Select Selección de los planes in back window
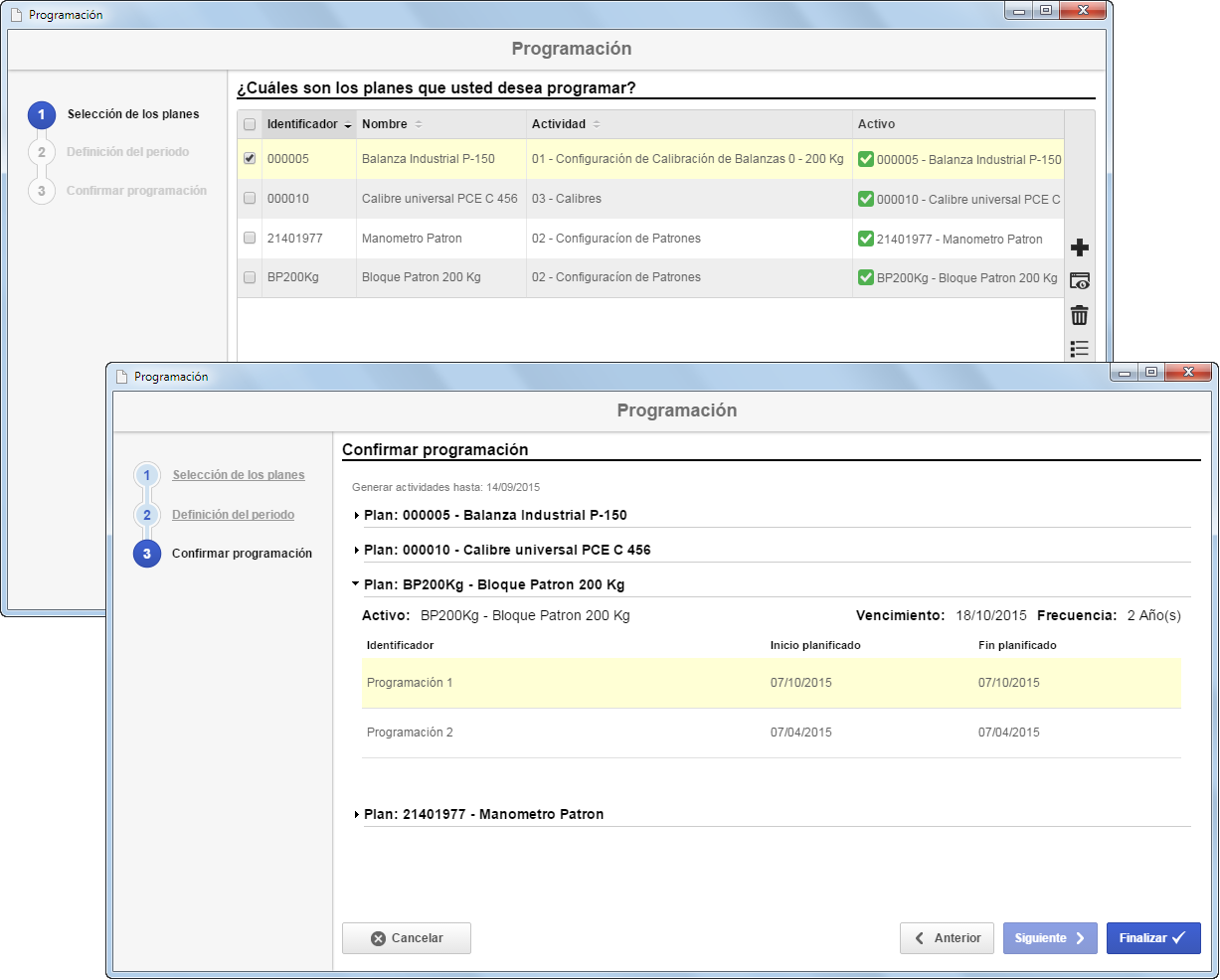The width and height of the screenshot is (1220, 980). point(133,114)
